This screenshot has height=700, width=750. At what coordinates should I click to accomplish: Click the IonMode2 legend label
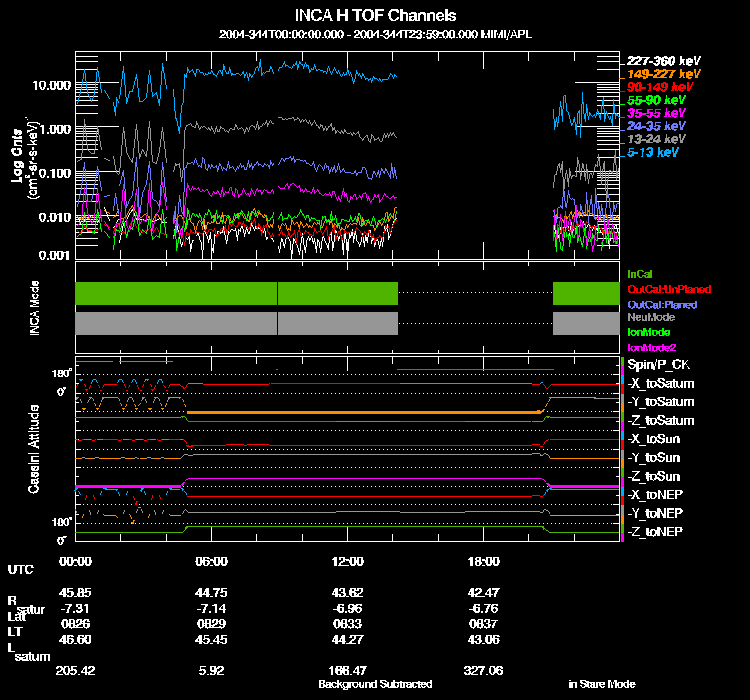click(x=651, y=348)
